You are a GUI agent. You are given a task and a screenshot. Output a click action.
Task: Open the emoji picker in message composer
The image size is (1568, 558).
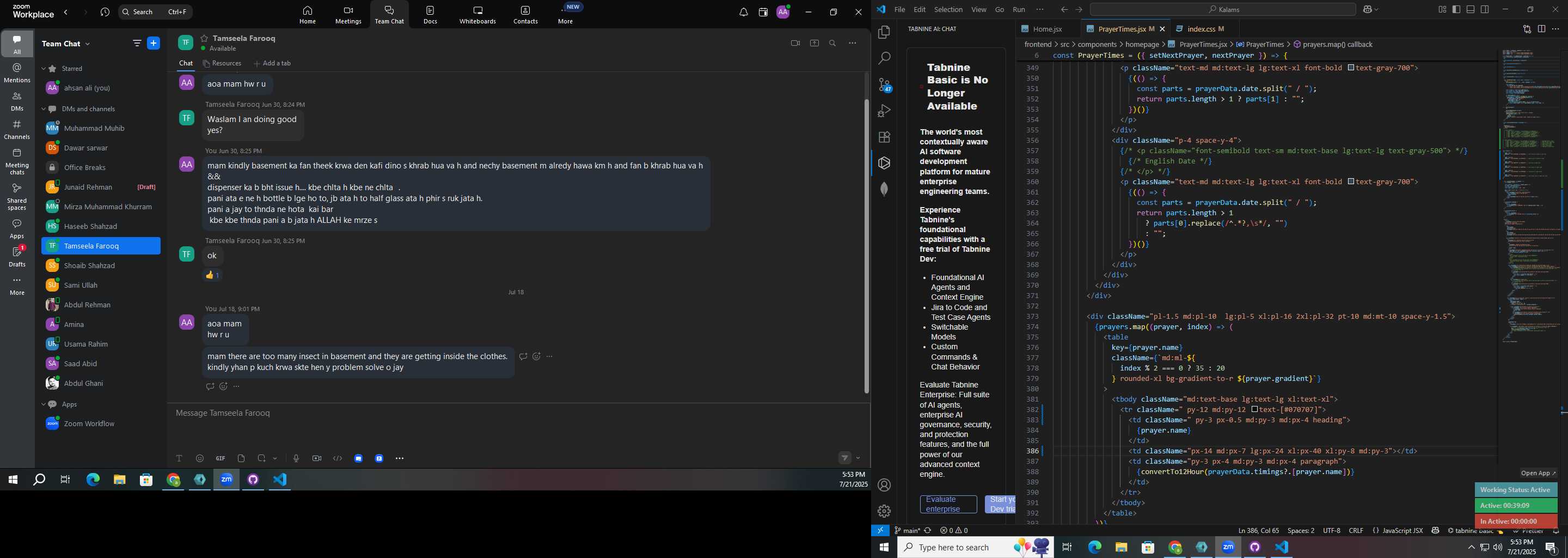click(x=200, y=458)
